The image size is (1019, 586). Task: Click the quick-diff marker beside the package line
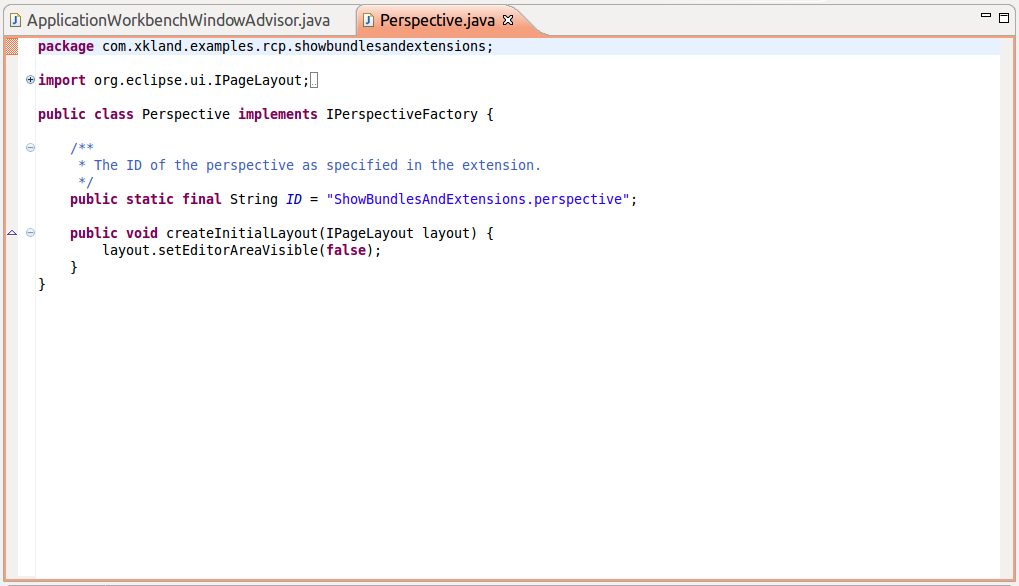click(x=12, y=46)
